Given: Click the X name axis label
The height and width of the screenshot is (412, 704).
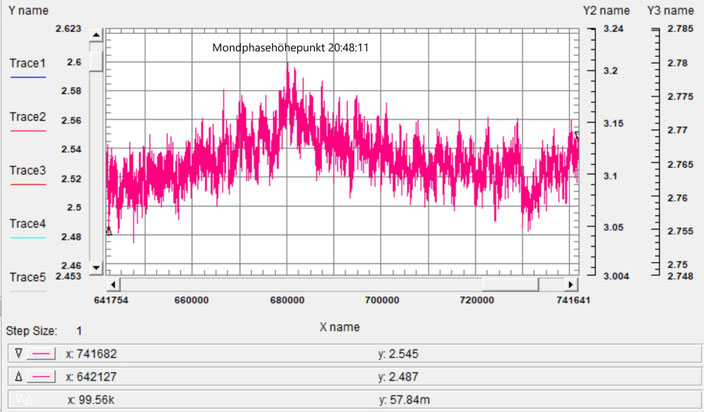Looking at the screenshot, I should 339,327.
